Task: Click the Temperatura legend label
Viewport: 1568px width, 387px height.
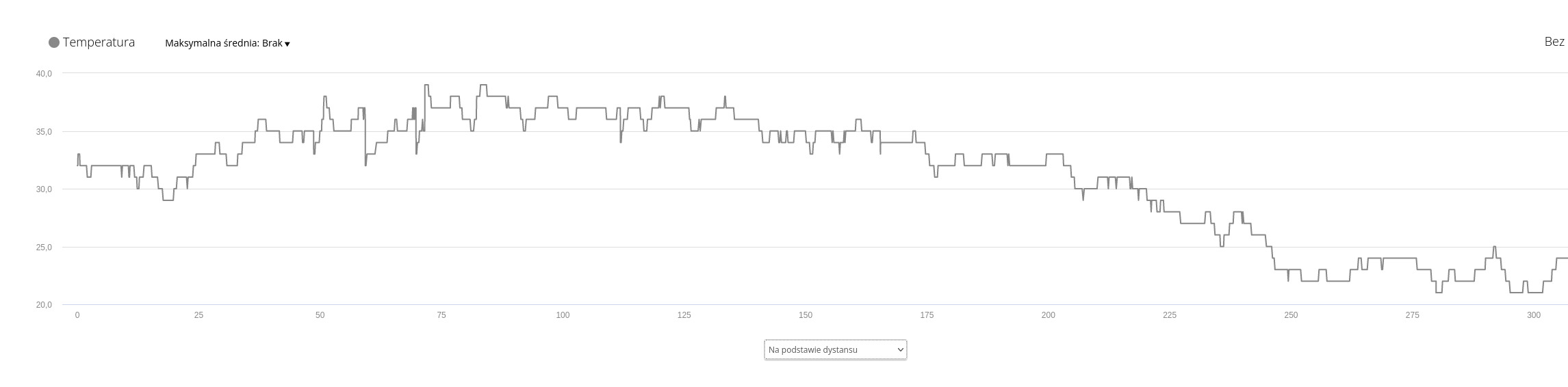Action: 99,42
